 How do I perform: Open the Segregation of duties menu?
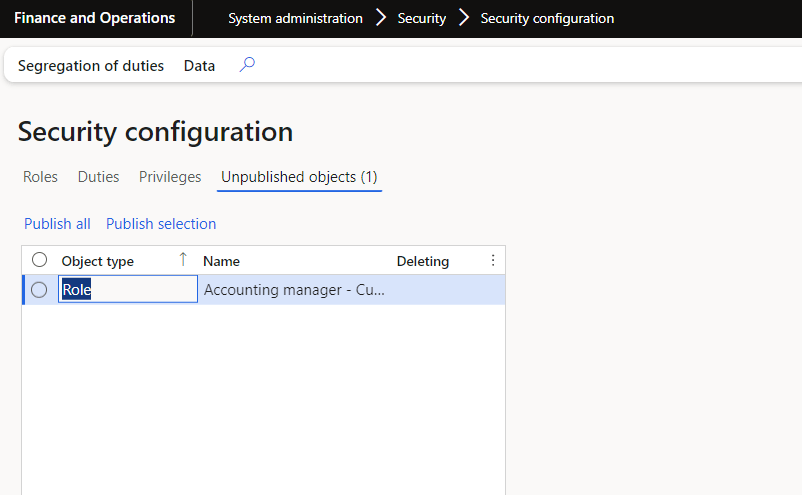coord(91,66)
